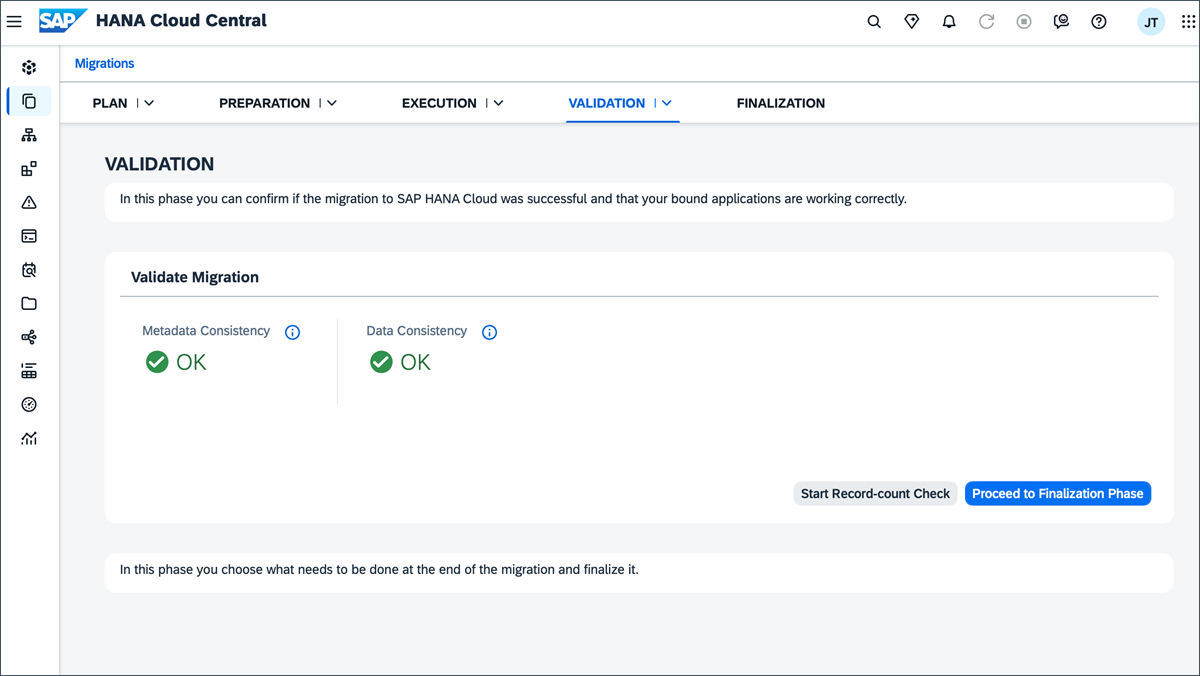This screenshot has width=1200, height=676.
Task: Click the Data Consistency OK status
Action: (400, 362)
